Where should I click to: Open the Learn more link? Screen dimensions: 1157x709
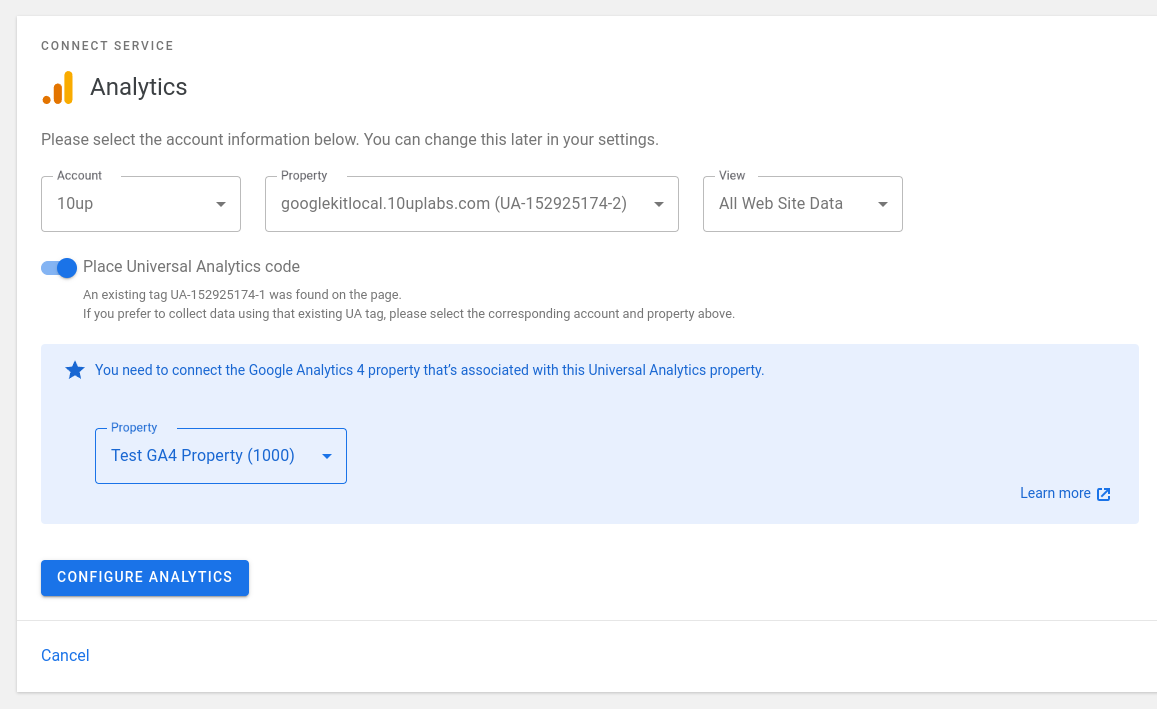1055,493
